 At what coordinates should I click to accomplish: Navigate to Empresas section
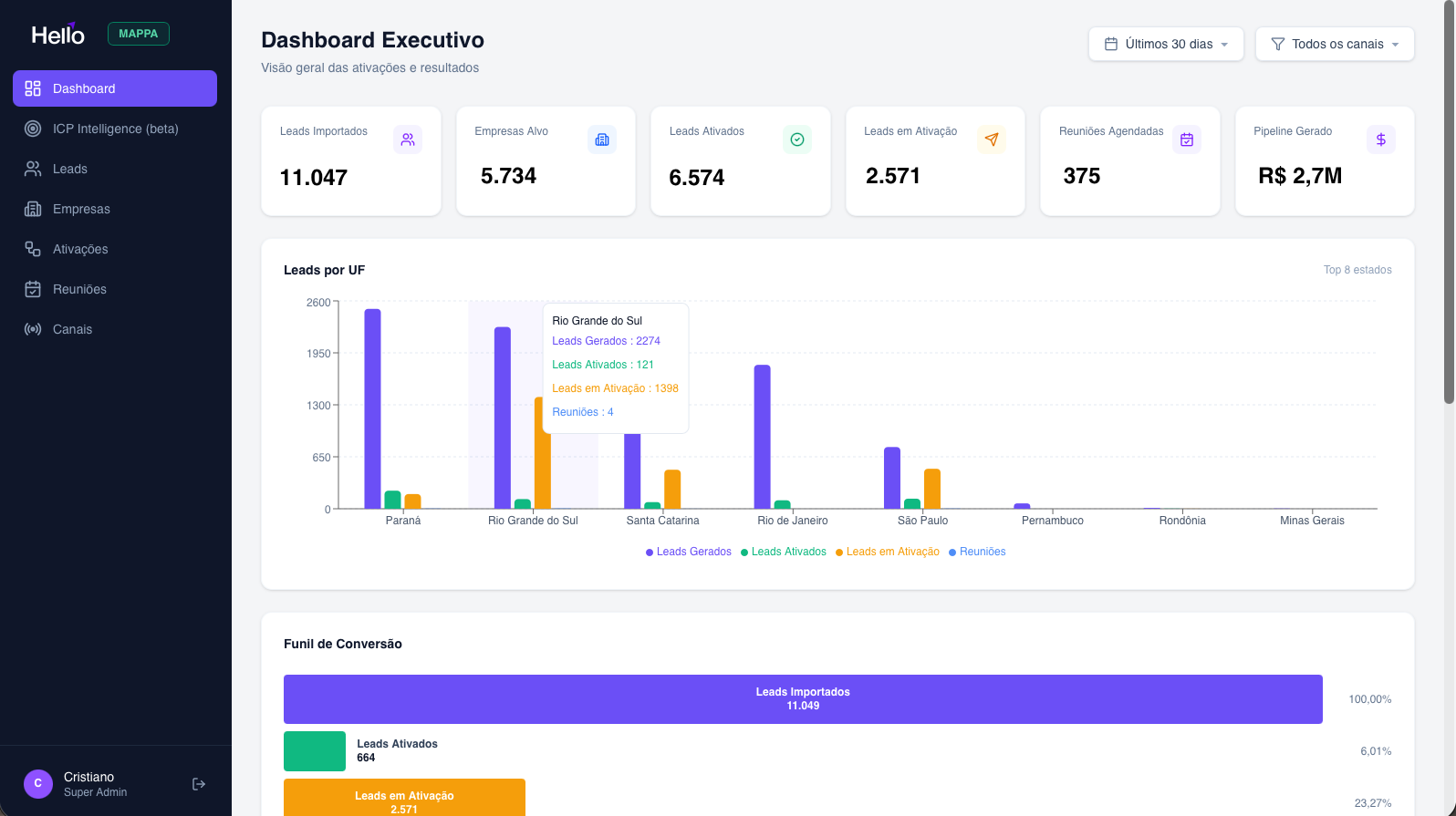tap(115, 209)
